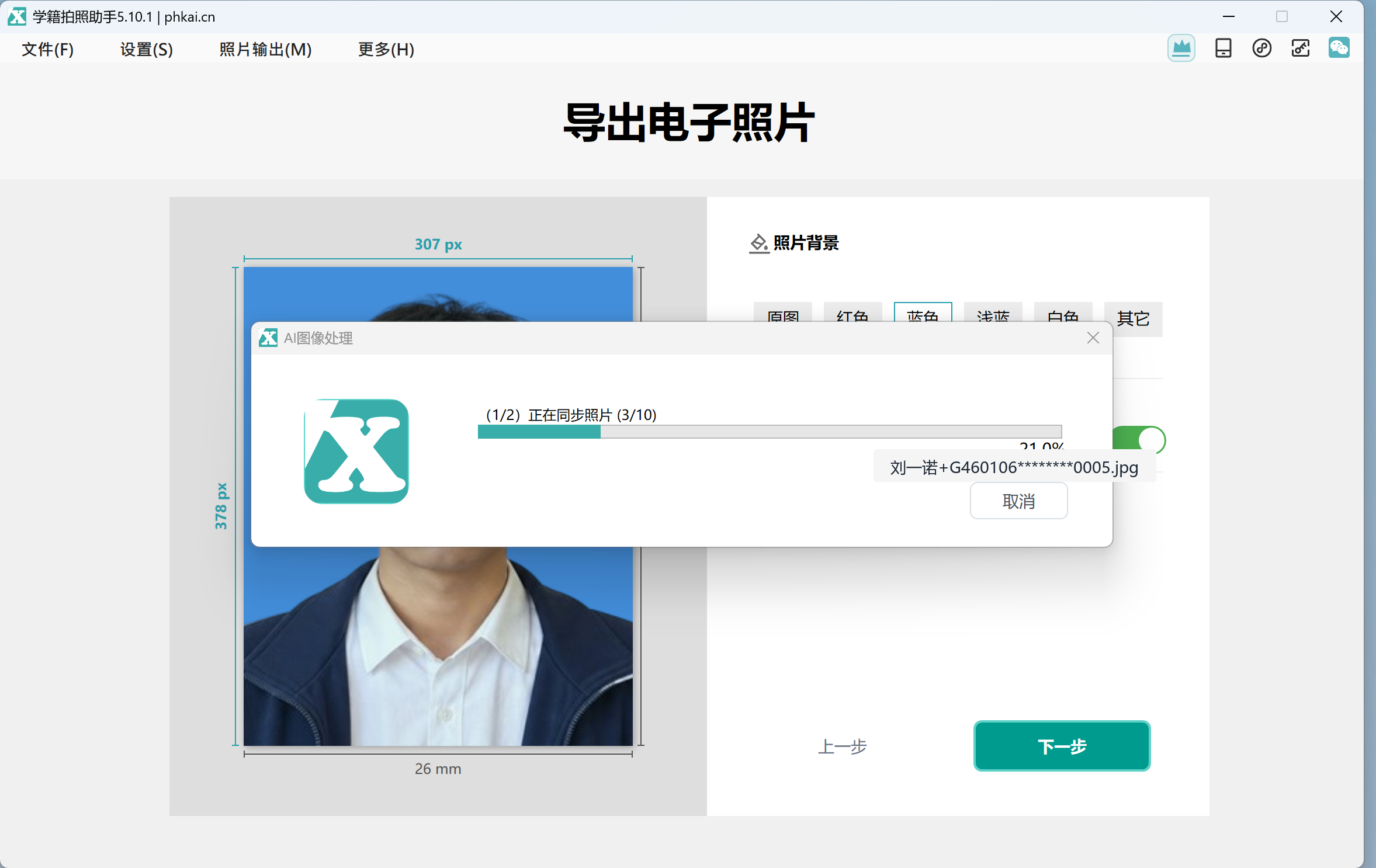Click the crown VIP icon in toolbar
The image size is (1376, 868).
tap(1181, 48)
